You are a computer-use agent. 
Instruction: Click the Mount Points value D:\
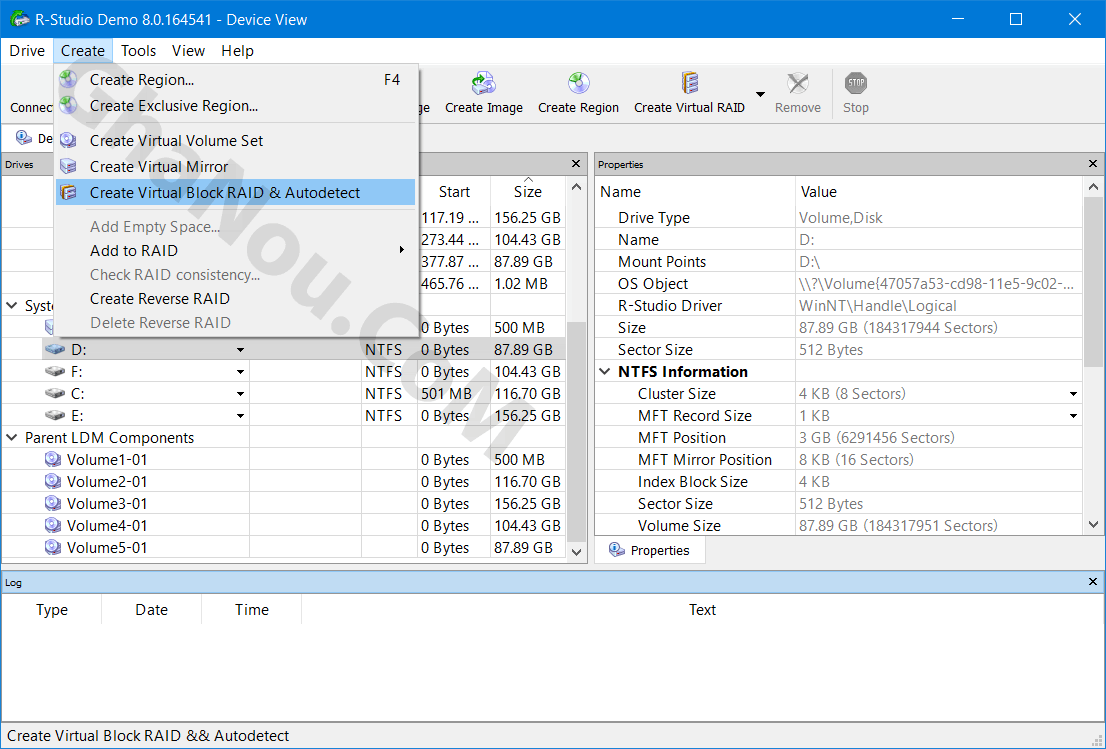point(809,262)
